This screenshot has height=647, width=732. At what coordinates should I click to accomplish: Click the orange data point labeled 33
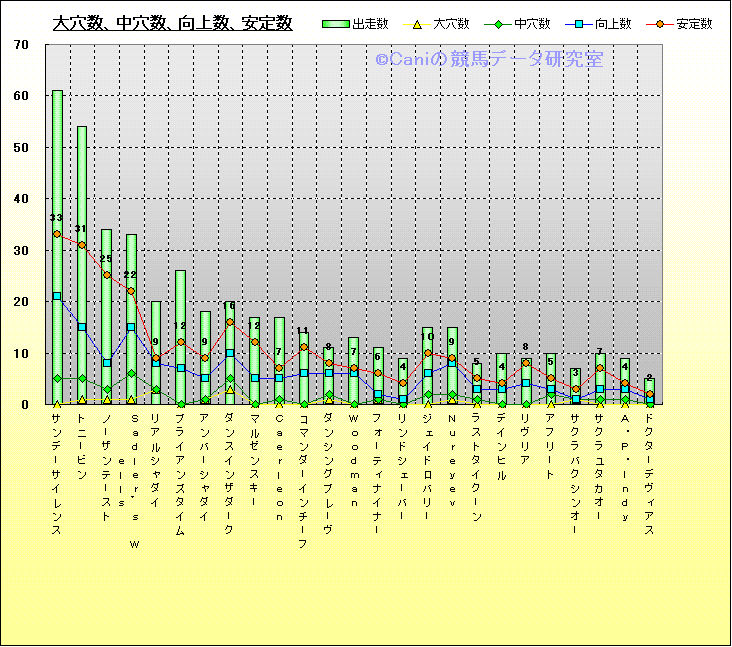57,234
